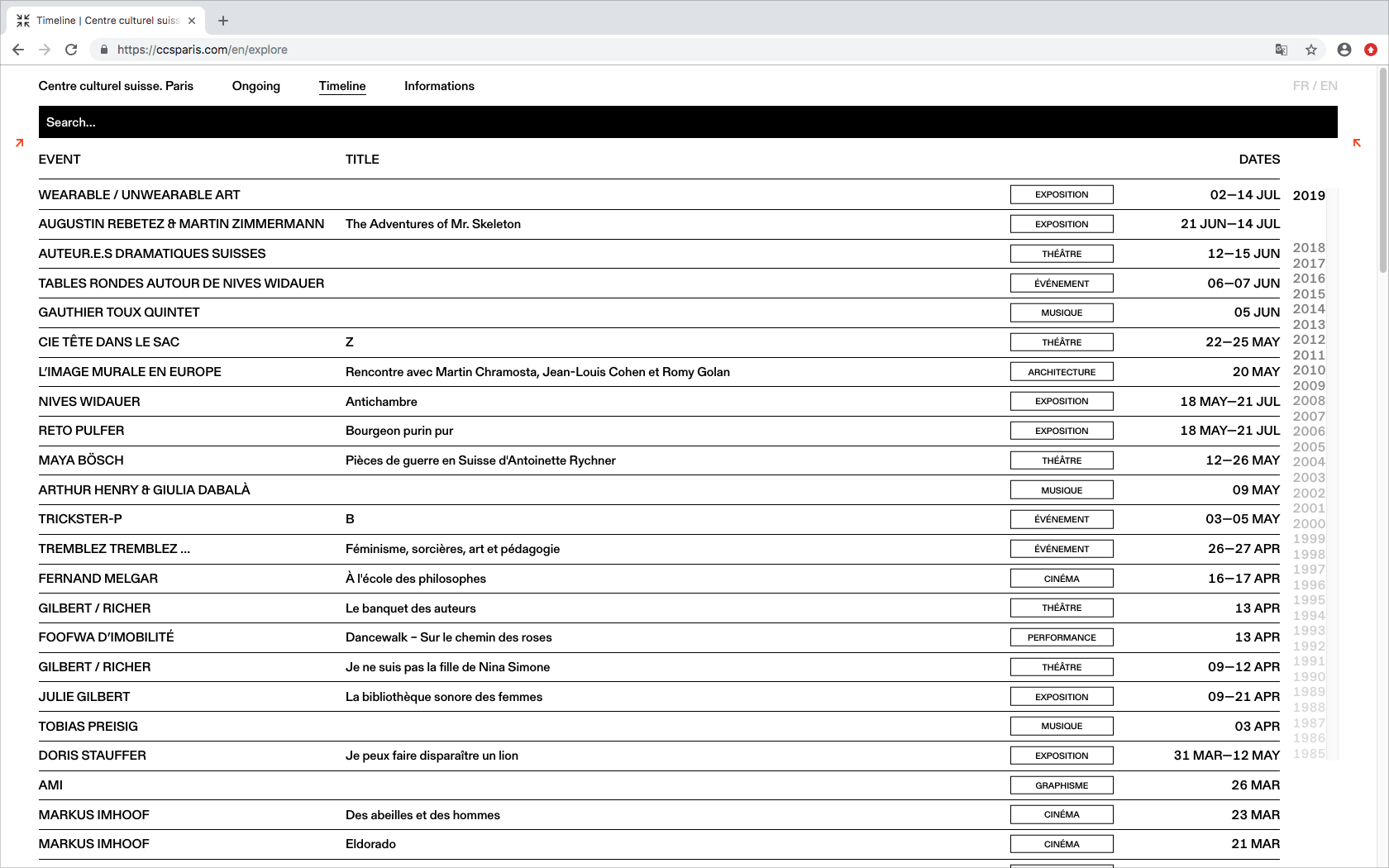Close the Timeline browser tab
Image resolution: width=1389 pixels, height=868 pixels.
[192, 21]
